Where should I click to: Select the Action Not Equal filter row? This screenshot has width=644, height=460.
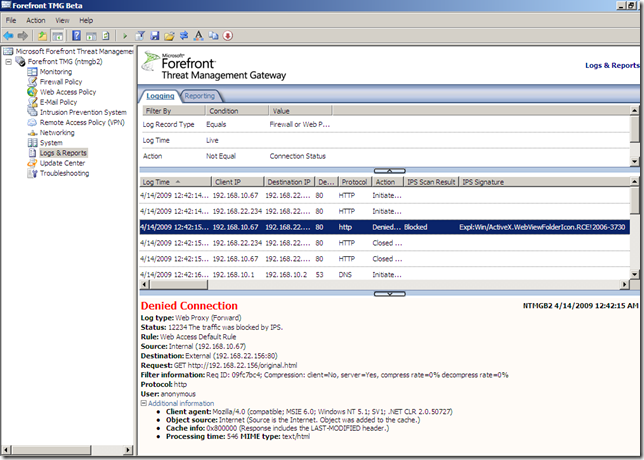click(384, 156)
